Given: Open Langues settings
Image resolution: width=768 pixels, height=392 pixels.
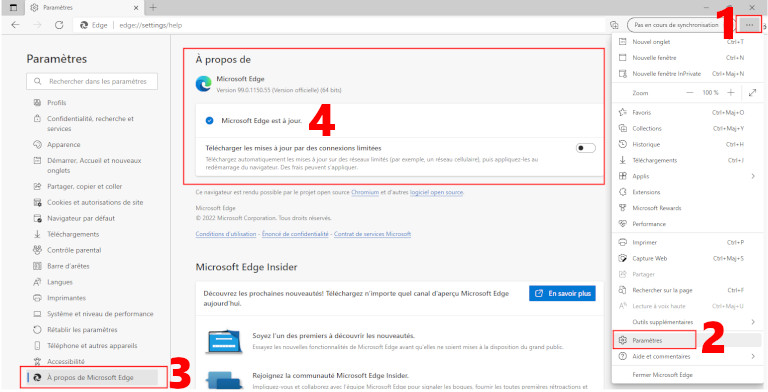Looking at the screenshot, I should (x=60, y=282).
